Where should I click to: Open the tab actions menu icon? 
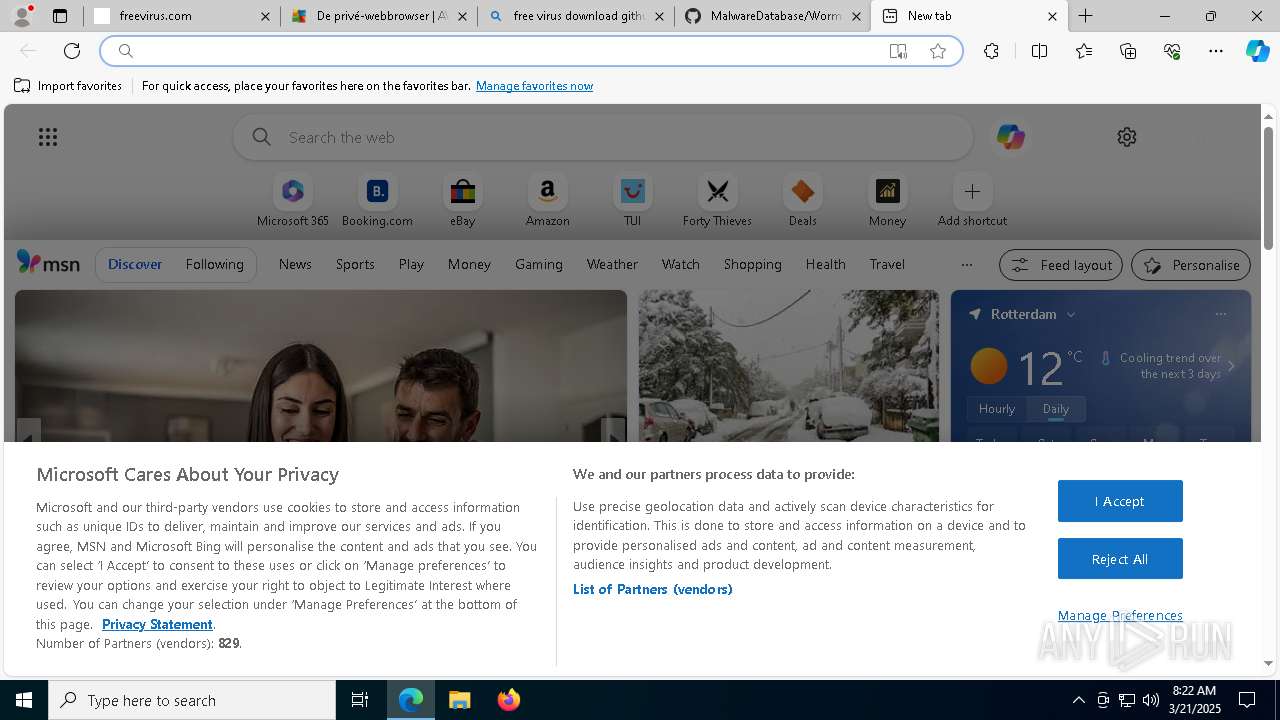click(x=60, y=16)
